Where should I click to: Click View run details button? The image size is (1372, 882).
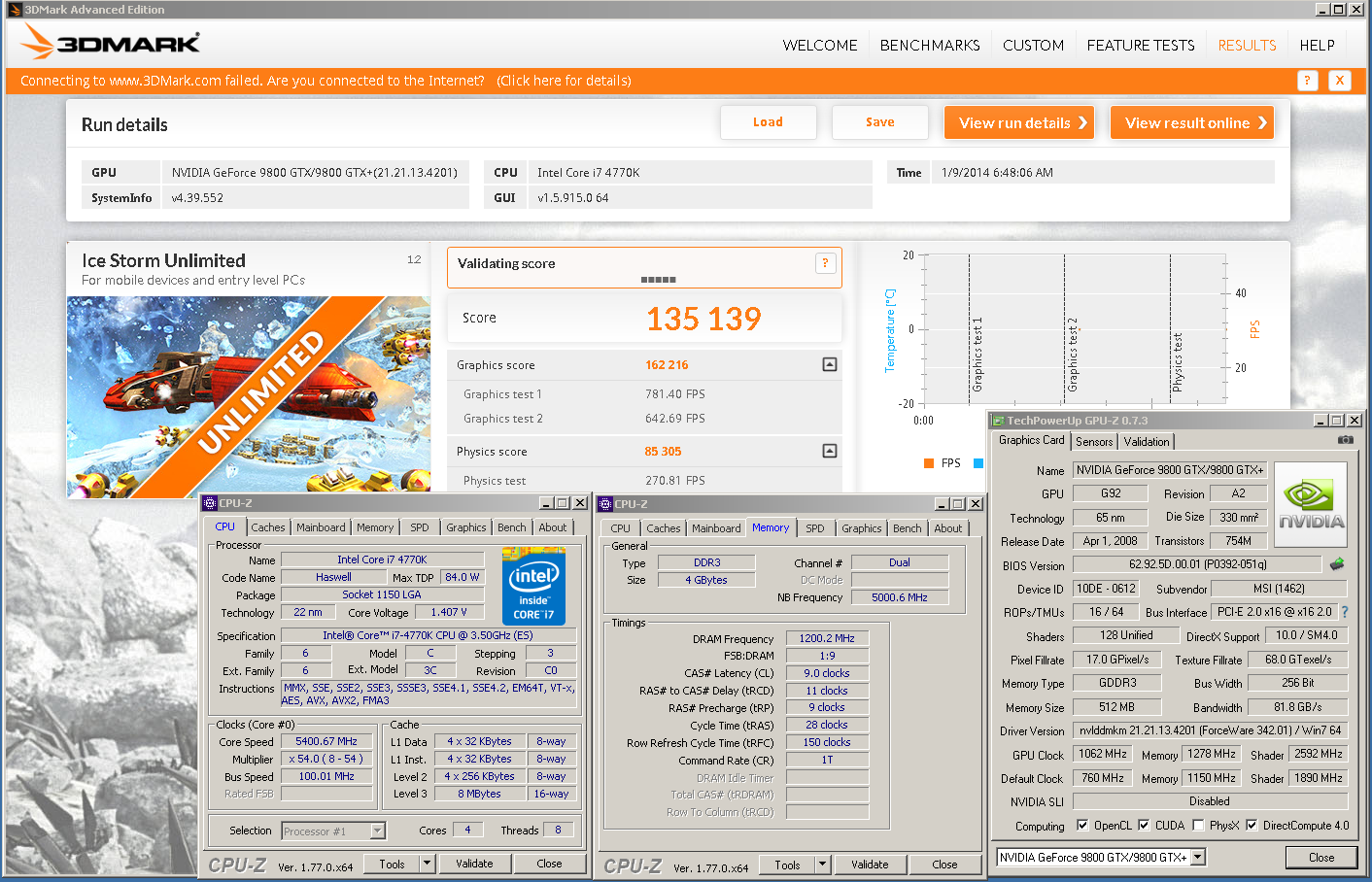click(x=1019, y=122)
